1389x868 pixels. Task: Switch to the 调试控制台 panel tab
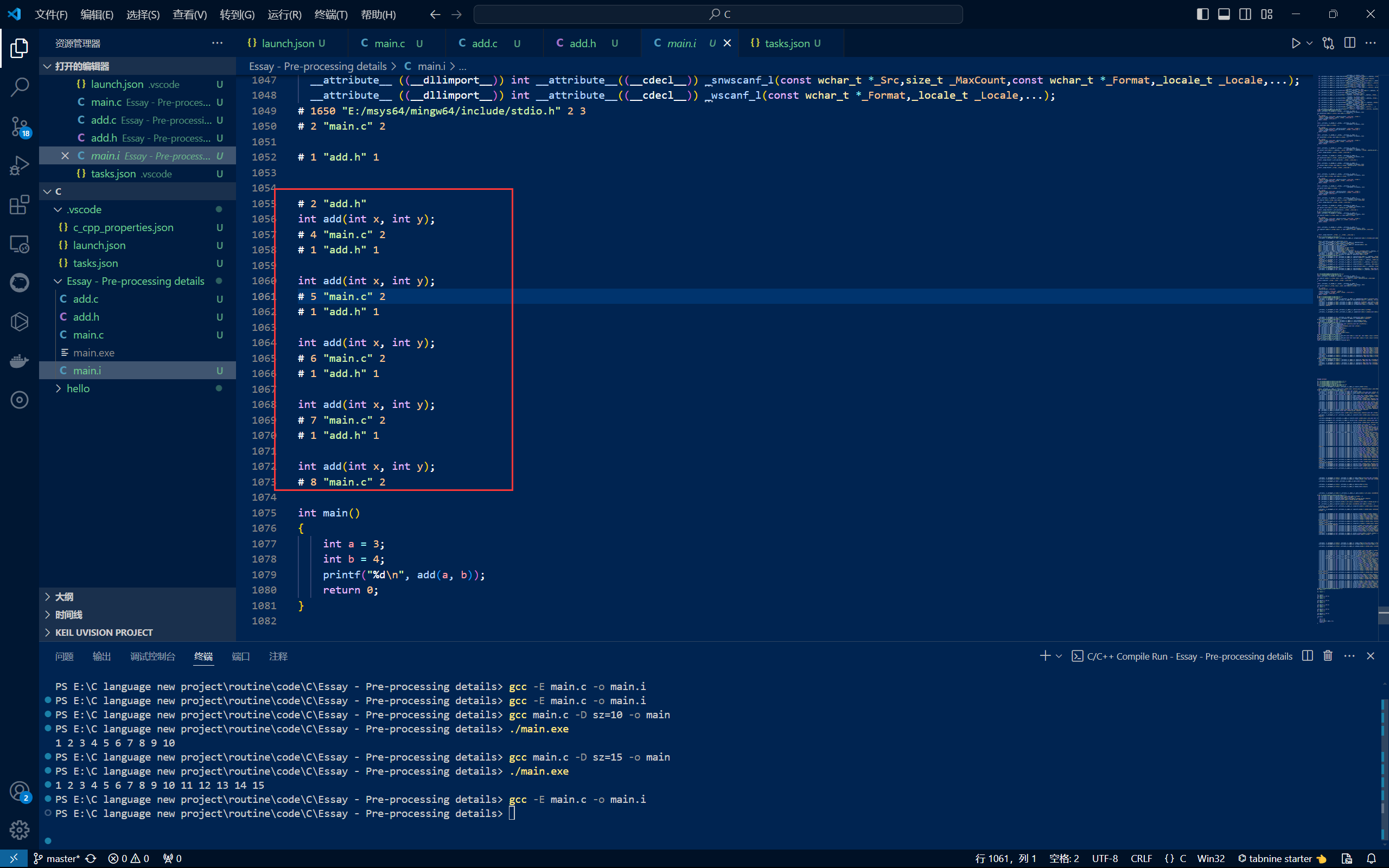click(152, 656)
